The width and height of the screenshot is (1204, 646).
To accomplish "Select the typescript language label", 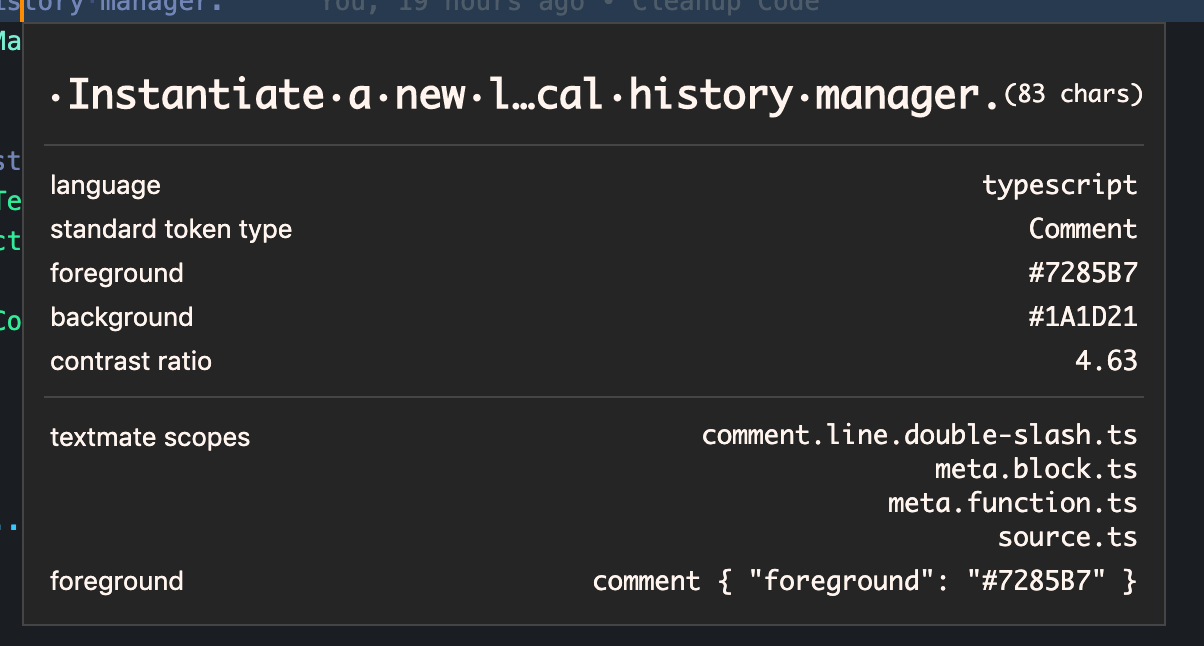I will (x=1060, y=185).
